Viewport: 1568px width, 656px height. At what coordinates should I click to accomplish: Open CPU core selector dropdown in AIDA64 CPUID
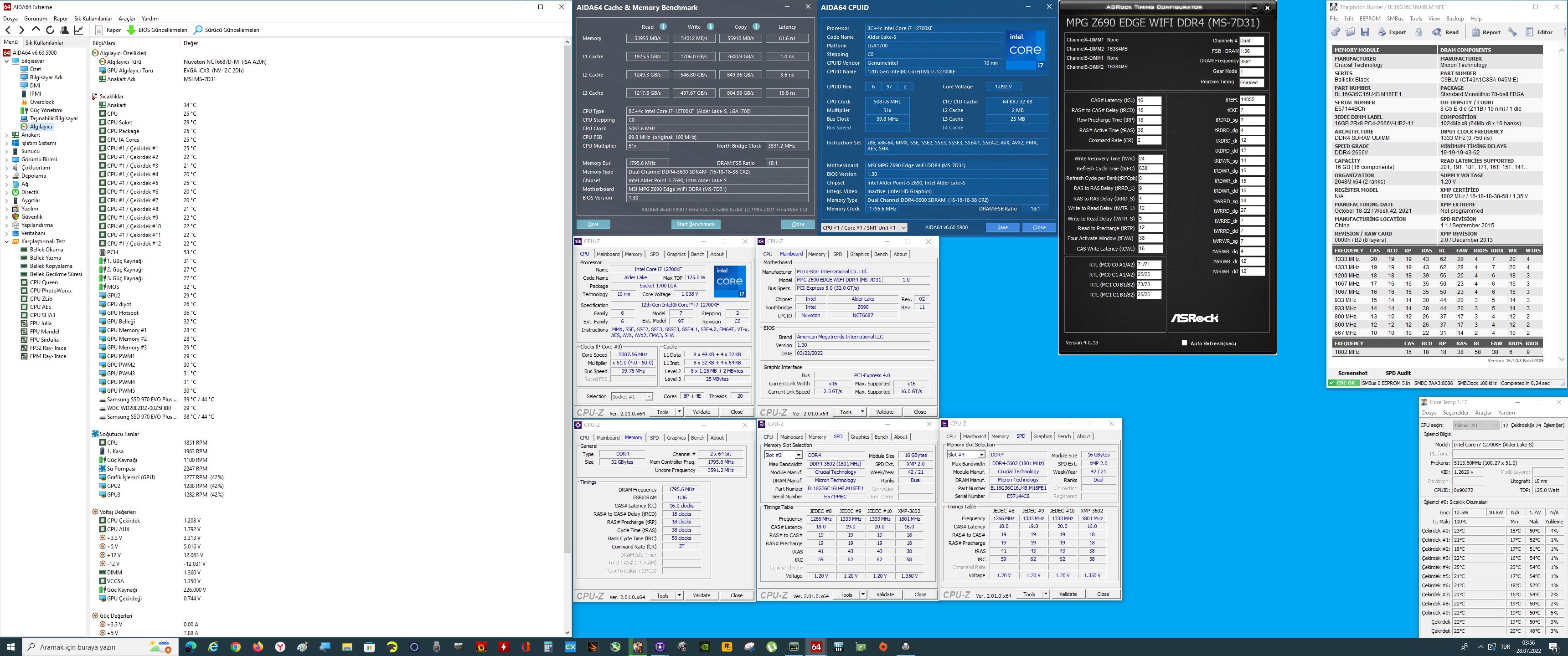[x=864, y=228]
